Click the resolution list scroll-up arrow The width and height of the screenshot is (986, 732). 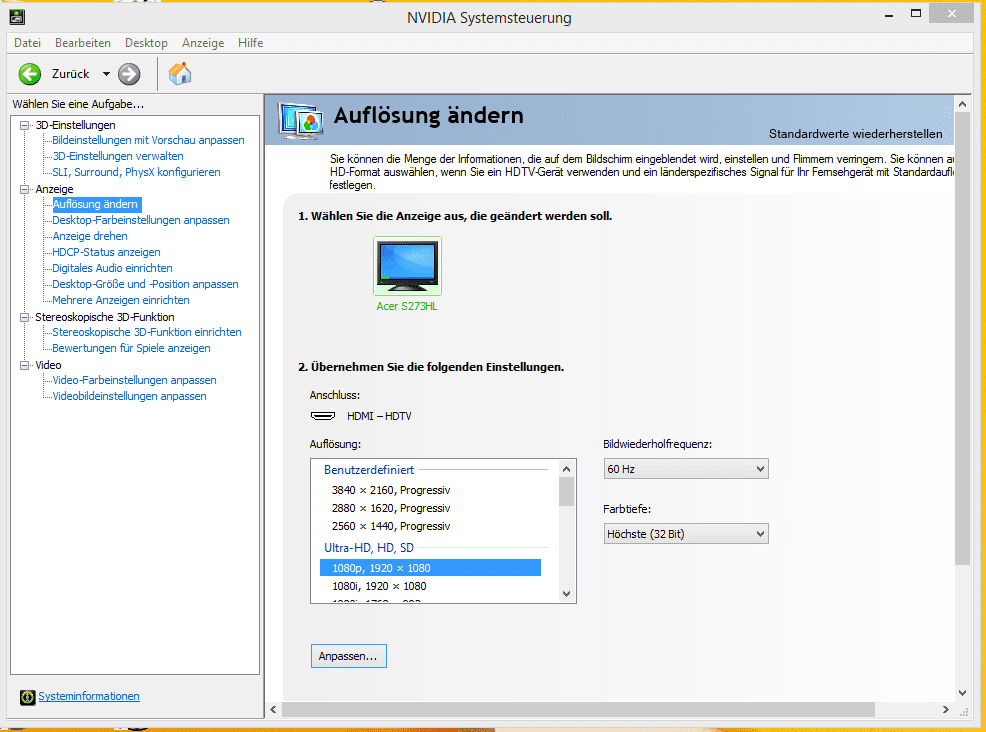coord(567,469)
